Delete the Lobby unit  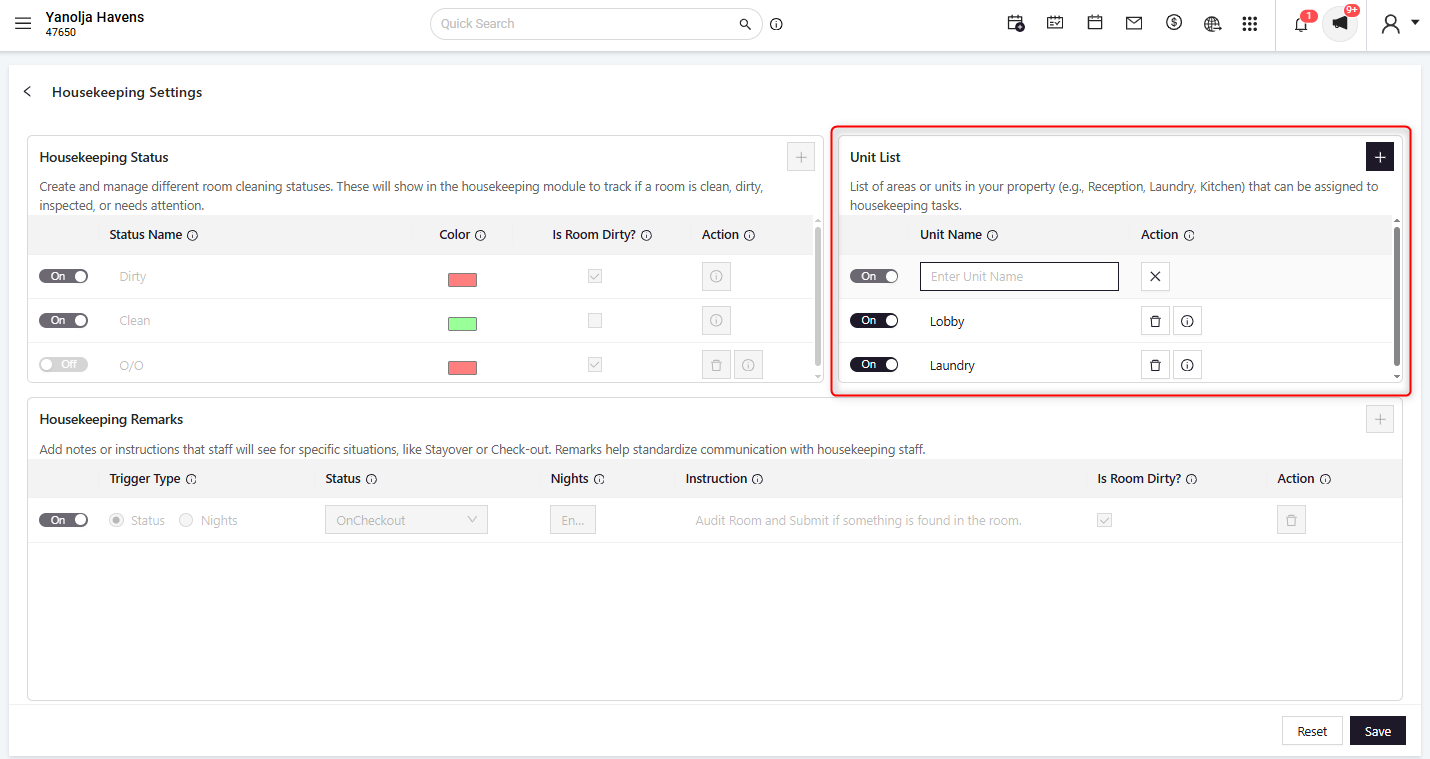point(1155,321)
